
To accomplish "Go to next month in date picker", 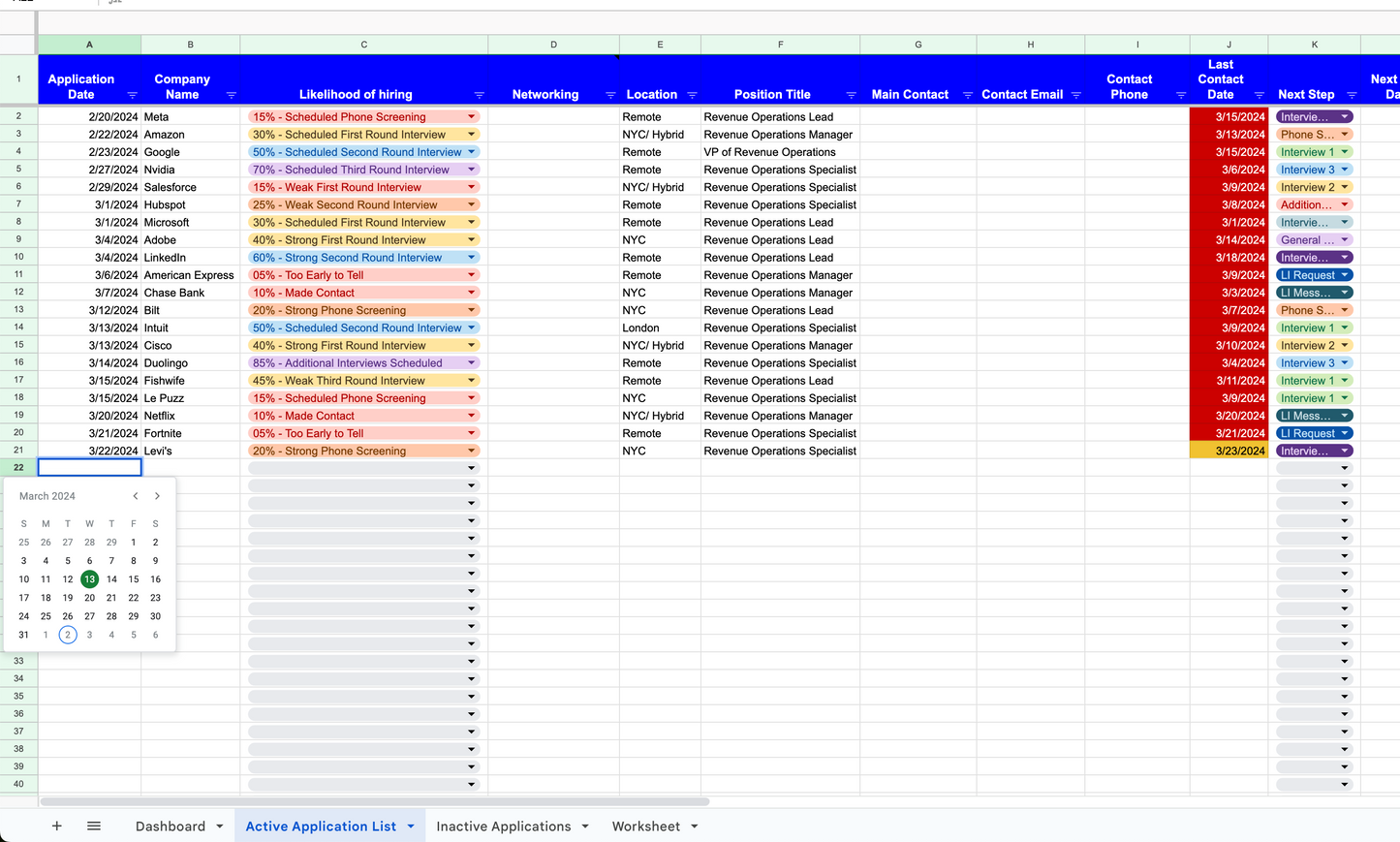I will 157,496.
